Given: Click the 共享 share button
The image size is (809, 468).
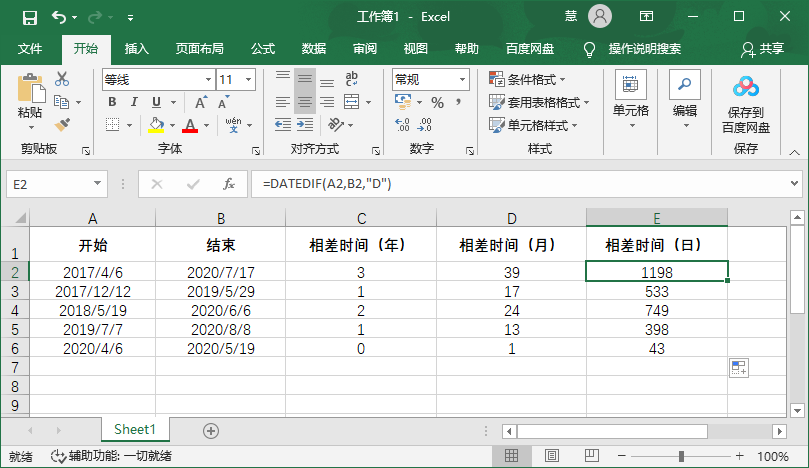Looking at the screenshot, I should click(x=762, y=48).
